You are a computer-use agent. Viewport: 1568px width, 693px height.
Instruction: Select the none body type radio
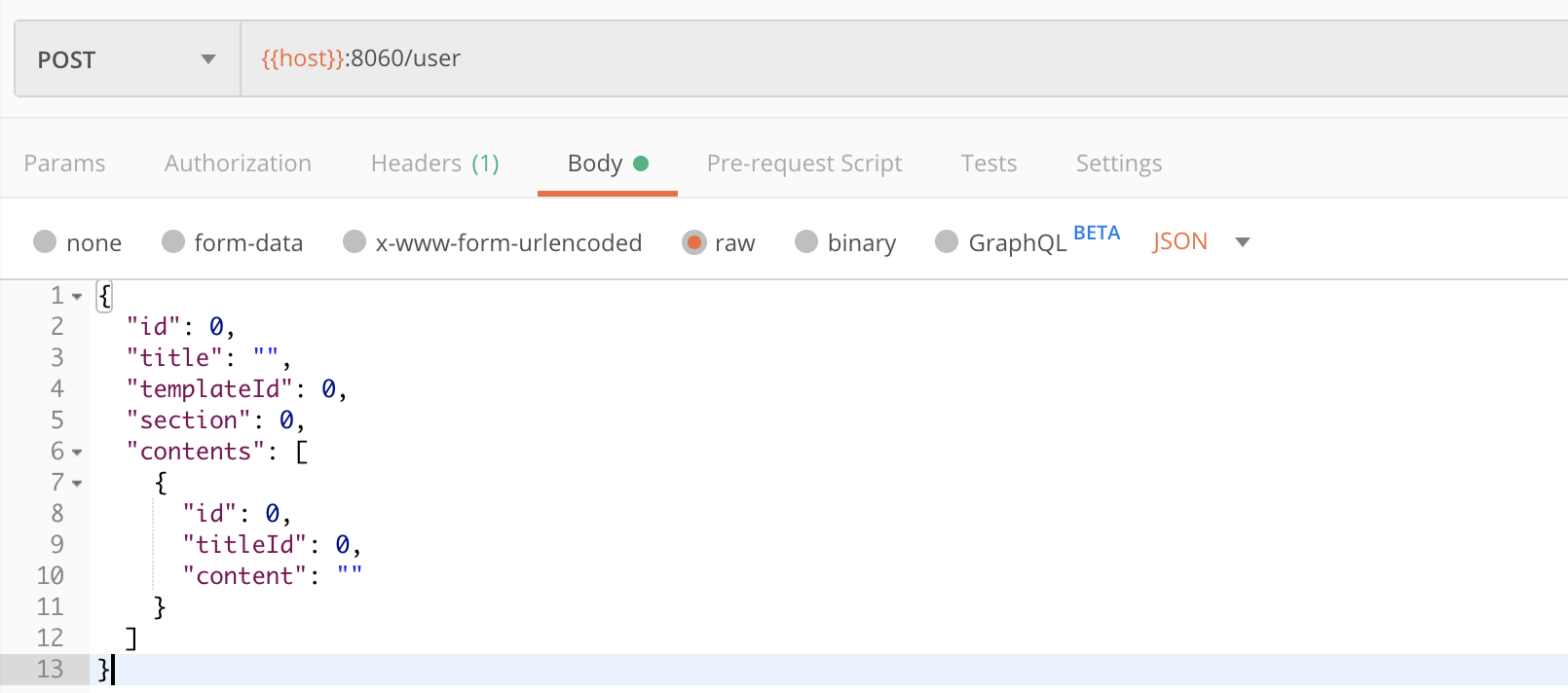point(45,241)
